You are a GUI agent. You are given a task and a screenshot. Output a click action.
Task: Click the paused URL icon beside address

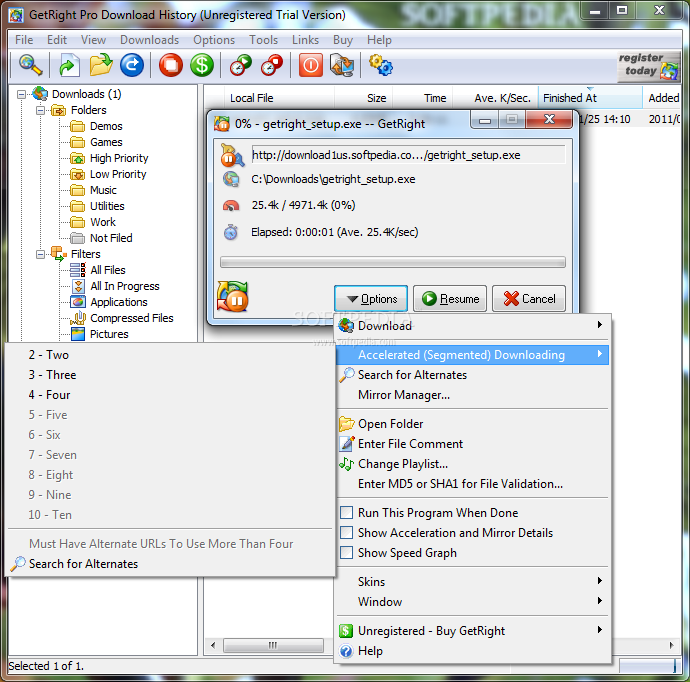(x=232, y=155)
